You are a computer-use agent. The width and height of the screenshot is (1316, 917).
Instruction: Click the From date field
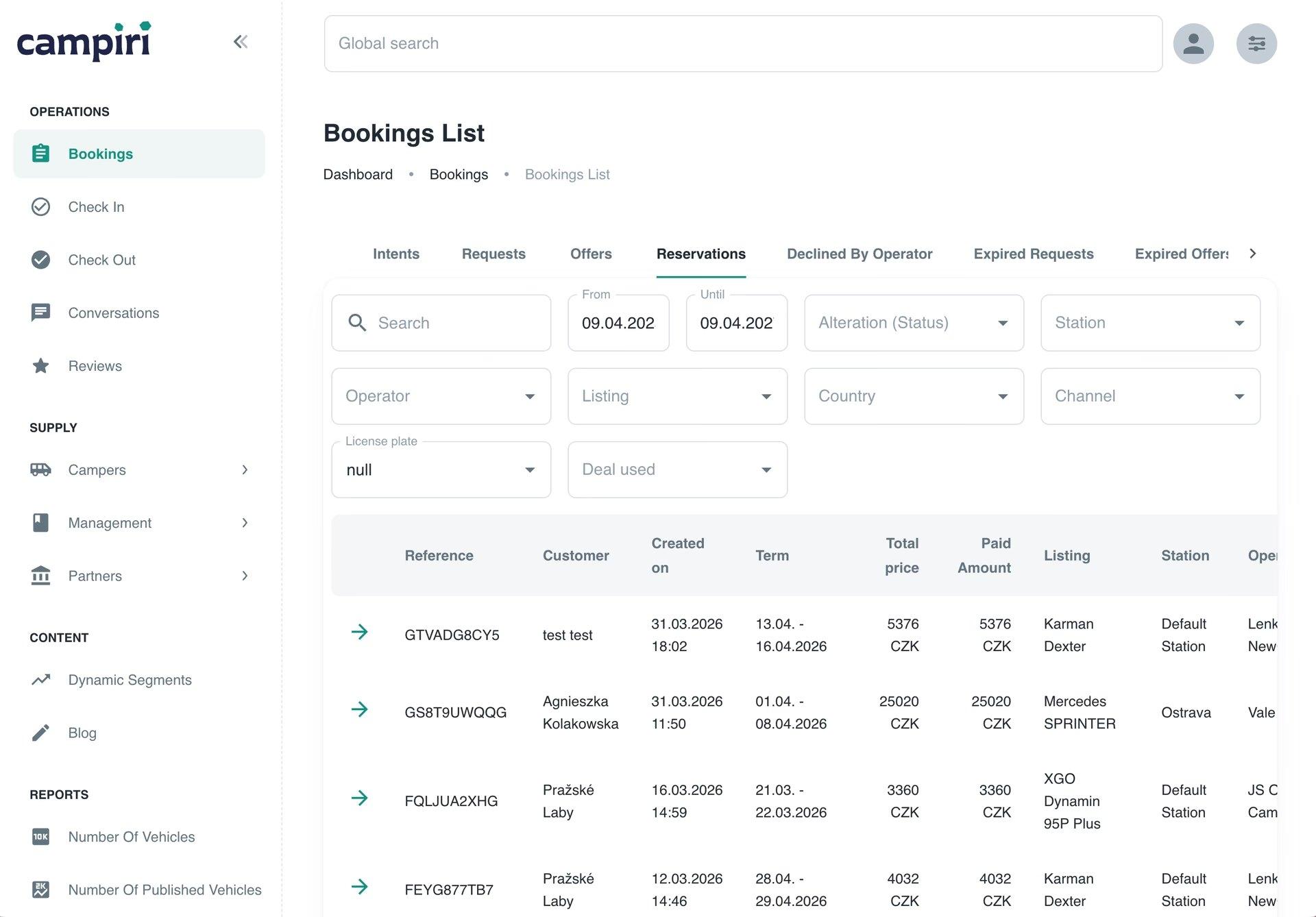(618, 323)
